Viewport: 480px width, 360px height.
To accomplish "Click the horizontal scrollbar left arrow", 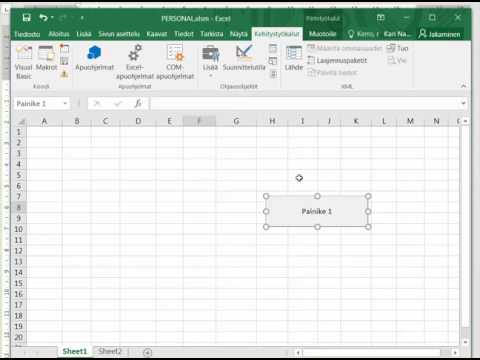I will point(298,352).
